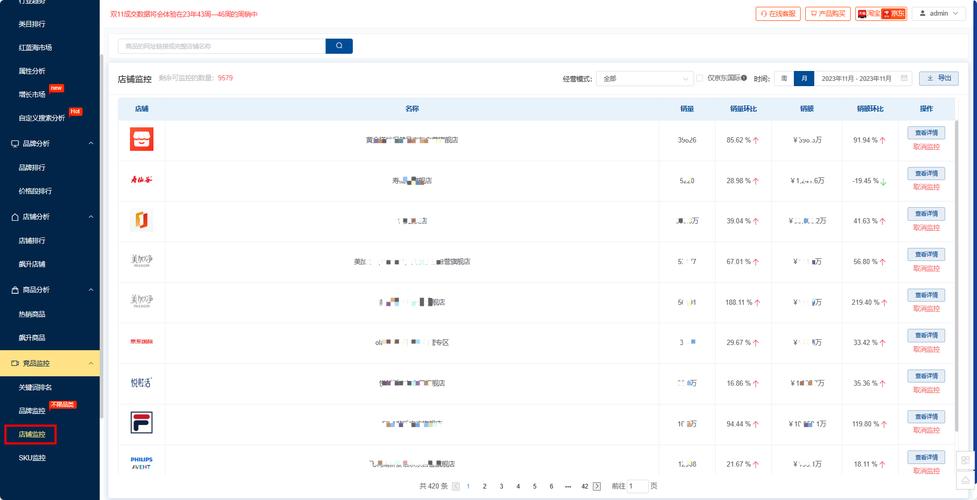Open 店铺排行 in the sidebar

(32, 241)
